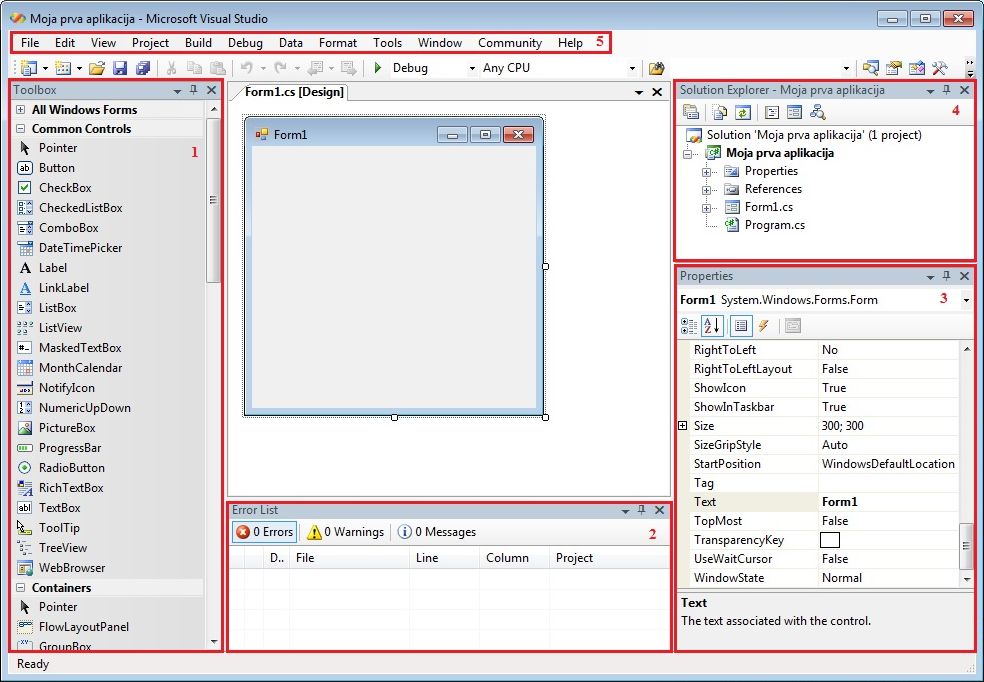Expand the References node in Solution Explorer
The height and width of the screenshot is (682, 984).
(x=707, y=189)
